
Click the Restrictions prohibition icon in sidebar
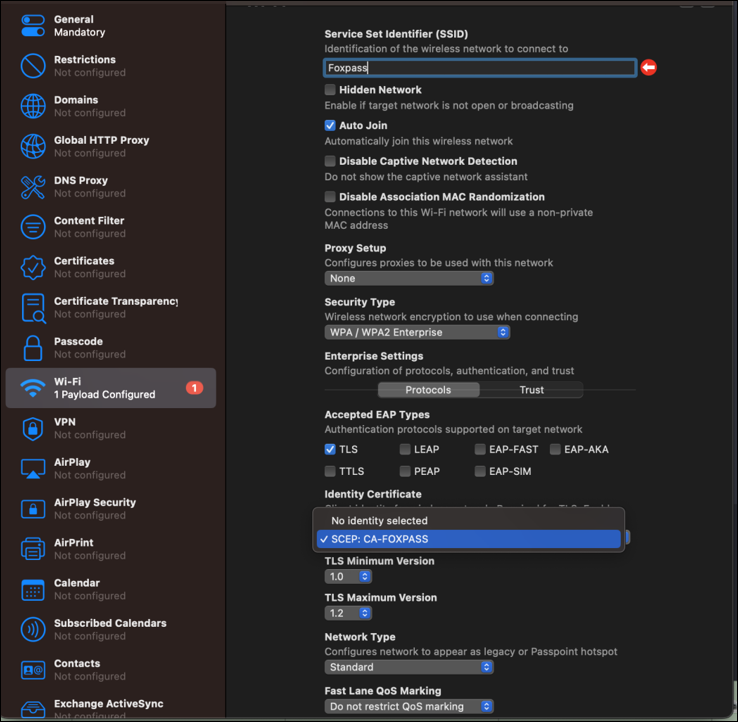33,66
